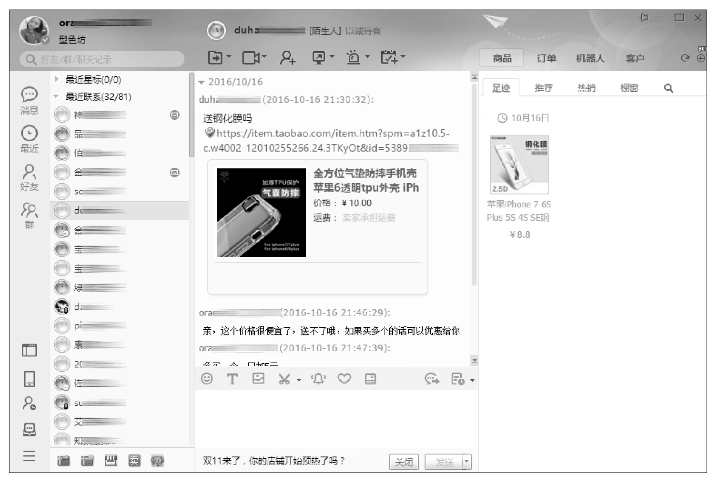Viewport: 718px width, 486px height.
Task: Open chat history record icon
Action: 457,379
